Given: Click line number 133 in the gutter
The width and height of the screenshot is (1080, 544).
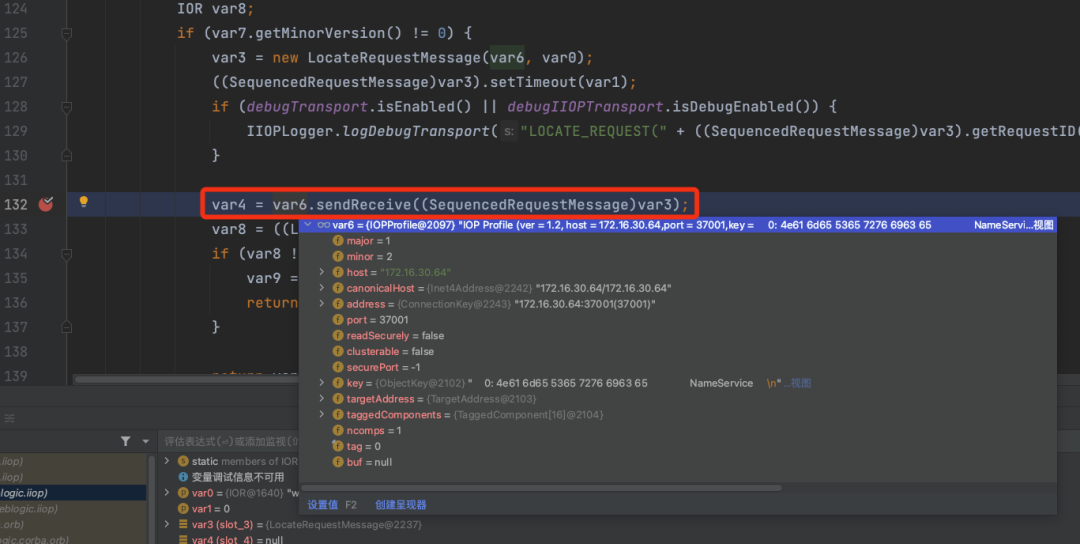Looking at the screenshot, I should [16, 229].
